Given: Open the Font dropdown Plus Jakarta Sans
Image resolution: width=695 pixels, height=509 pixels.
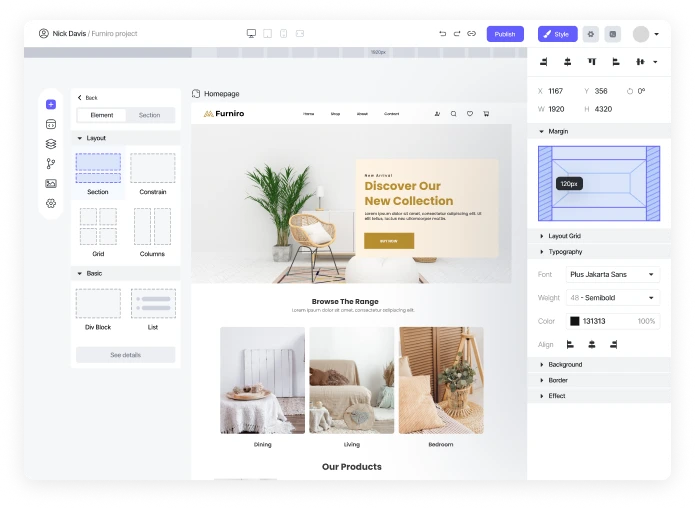Looking at the screenshot, I should [613, 274].
